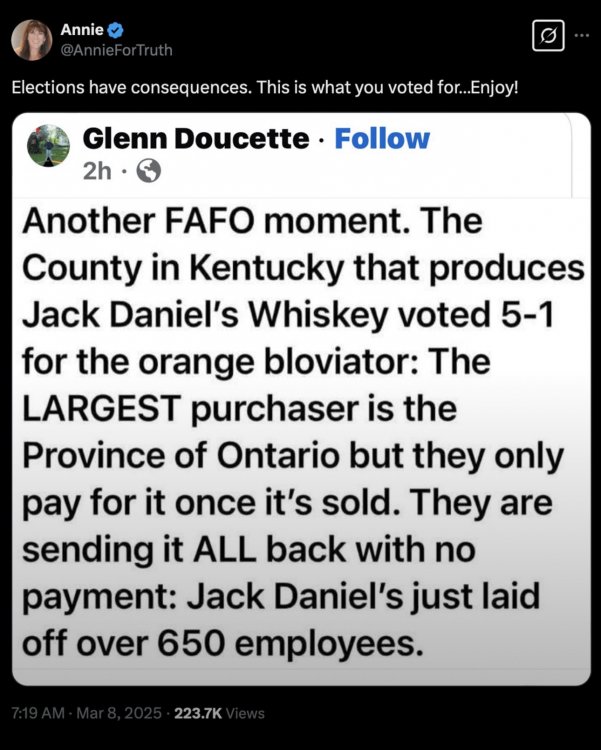The image size is (601, 750).
Task: Click the blue Follow link
Action: (x=382, y=139)
